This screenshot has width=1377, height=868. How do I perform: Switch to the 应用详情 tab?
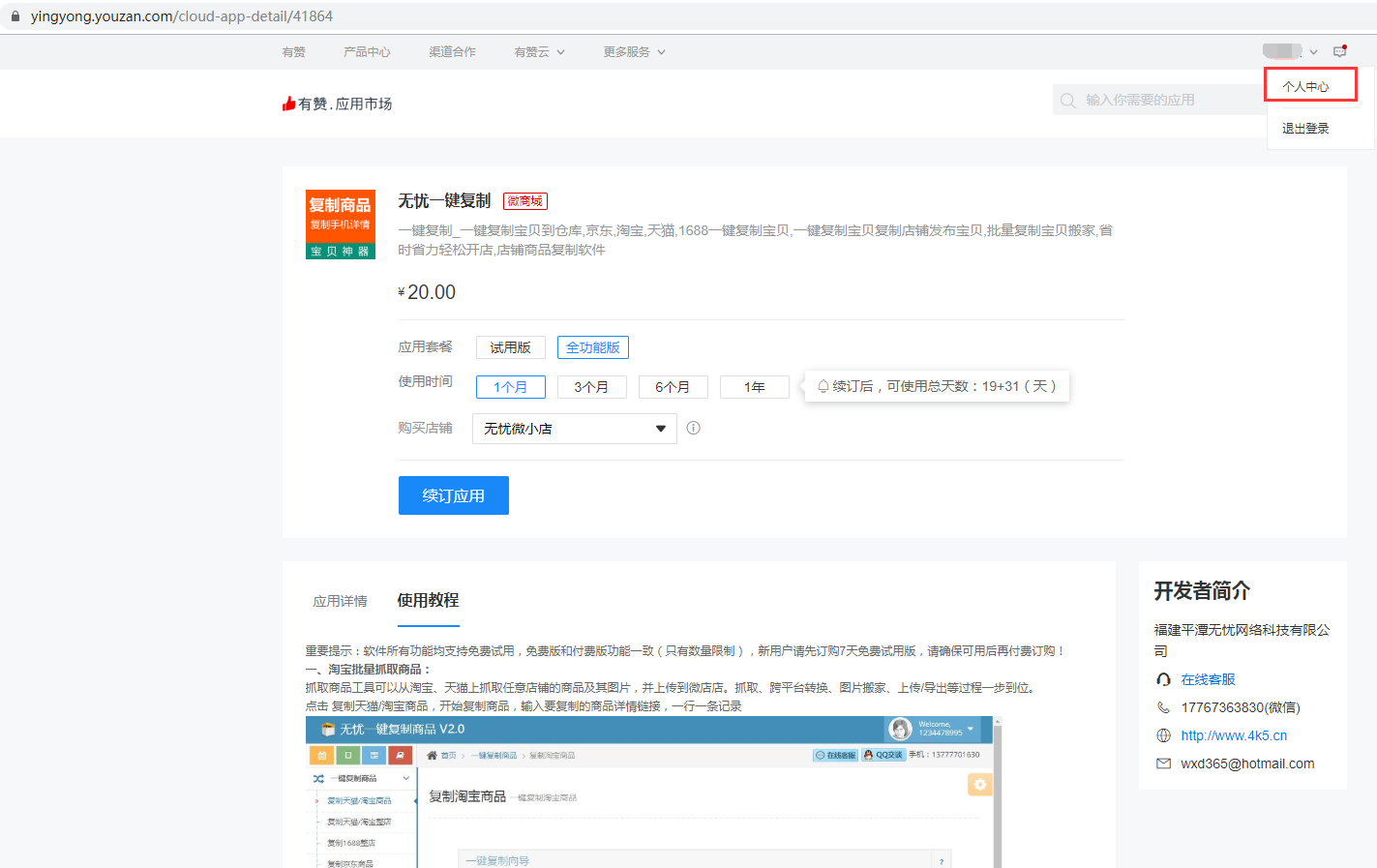click(341, 601)
